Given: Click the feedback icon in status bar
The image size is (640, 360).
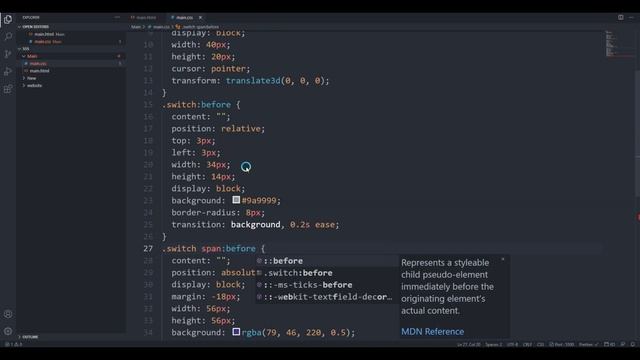Looking at the screenshot, I should pyautogui.click(x=623, y=344).
